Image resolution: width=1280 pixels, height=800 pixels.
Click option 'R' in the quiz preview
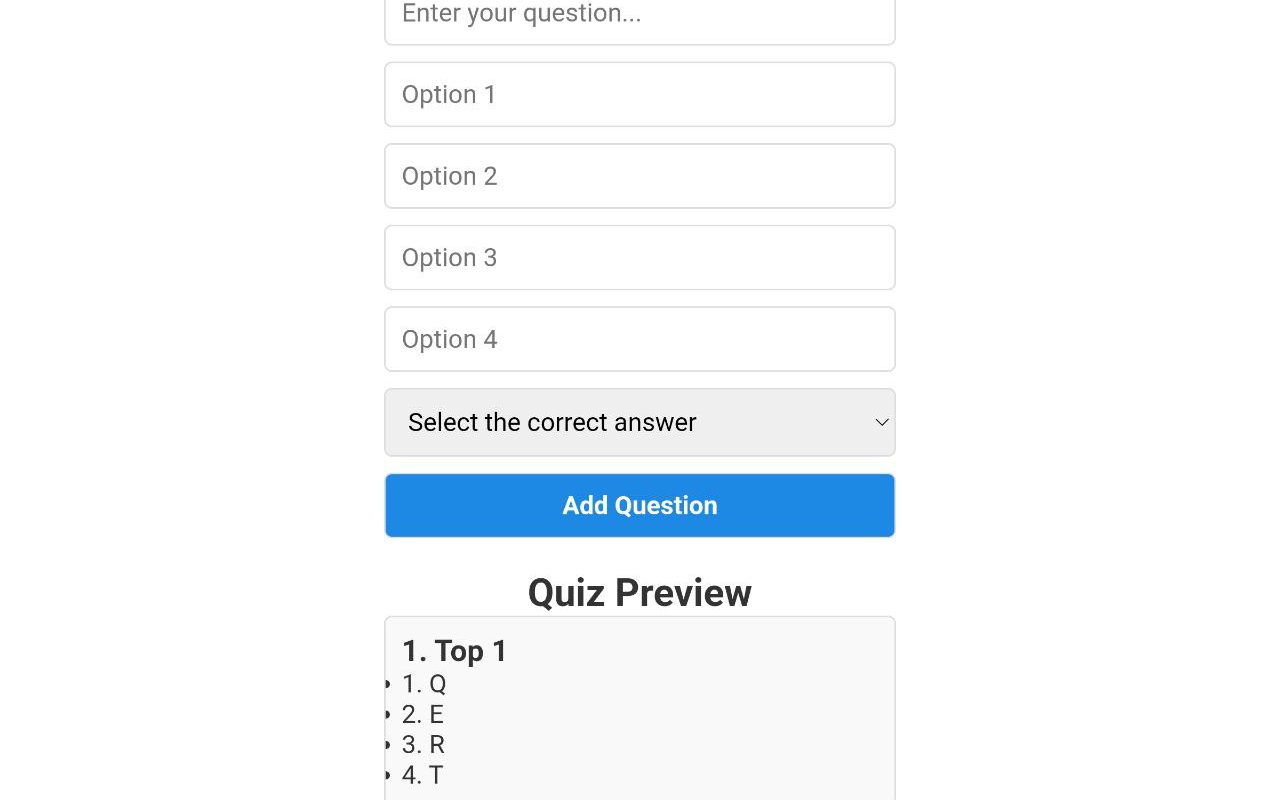click(422, 744)
